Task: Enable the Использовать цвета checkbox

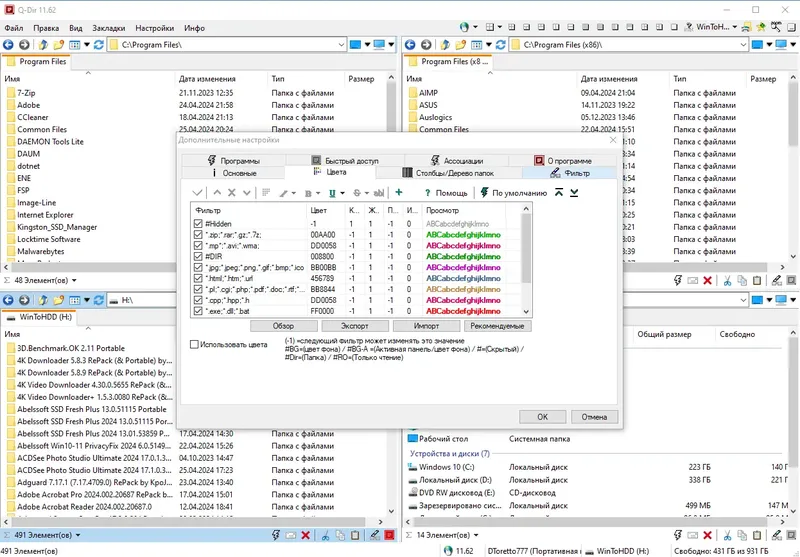Action: click(x=196, y=345)
